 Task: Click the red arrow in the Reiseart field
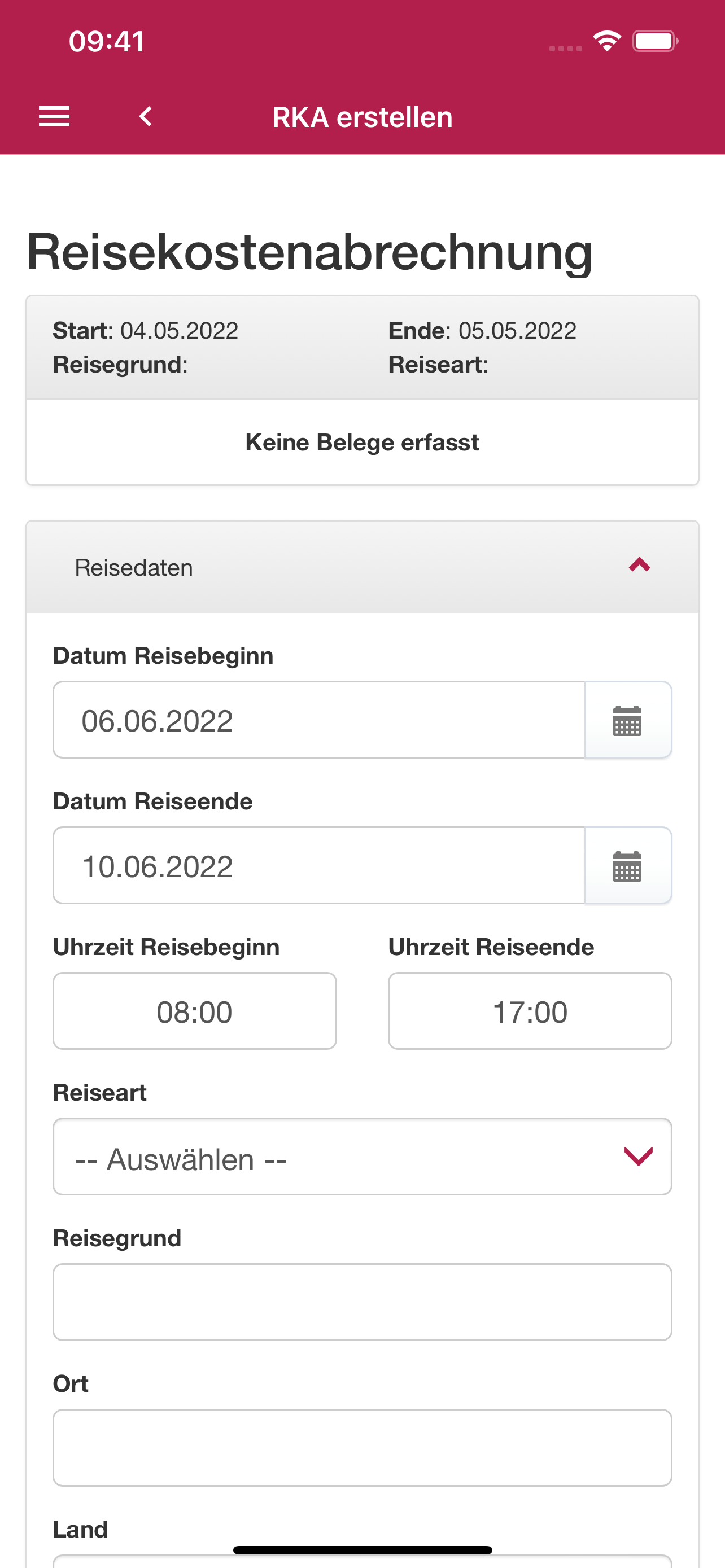(639, 1157)
